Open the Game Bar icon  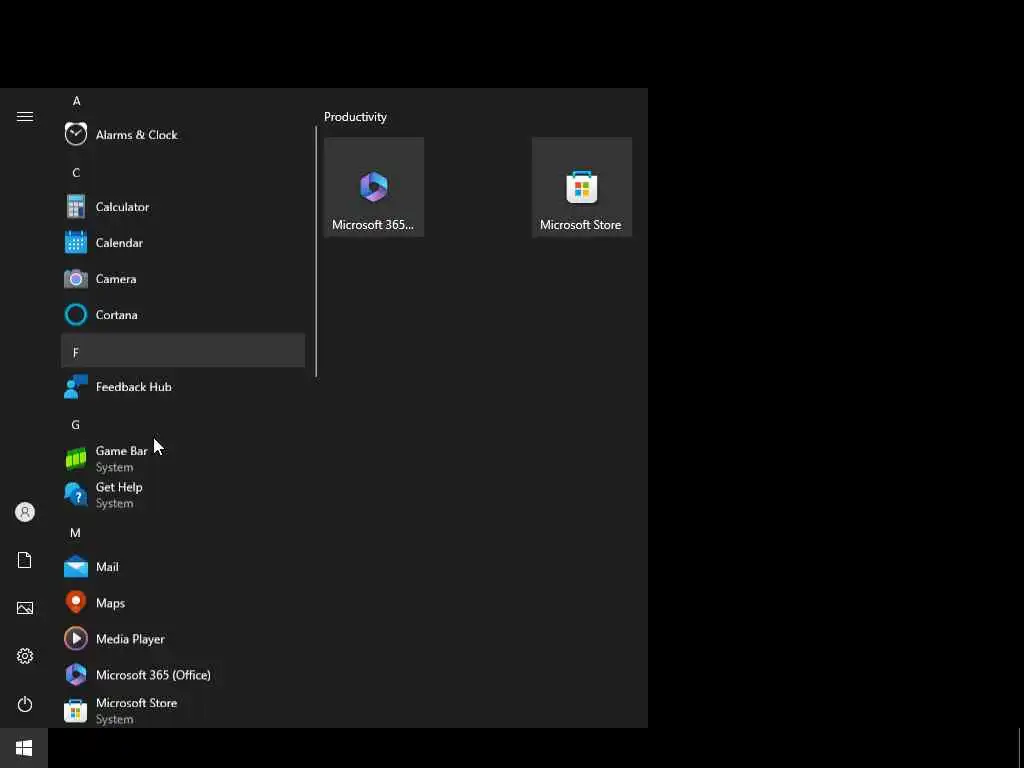click(x=76, y=458)
